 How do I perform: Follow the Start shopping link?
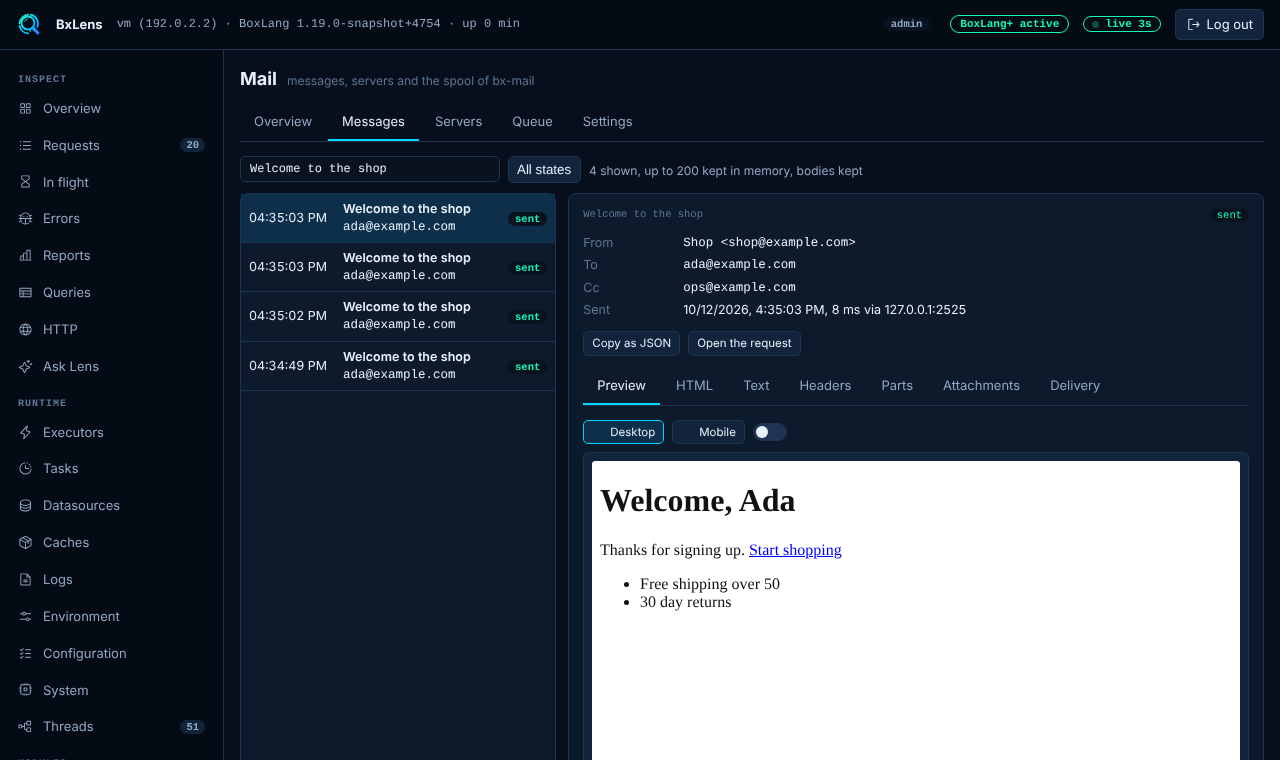(x=795, y=550)
